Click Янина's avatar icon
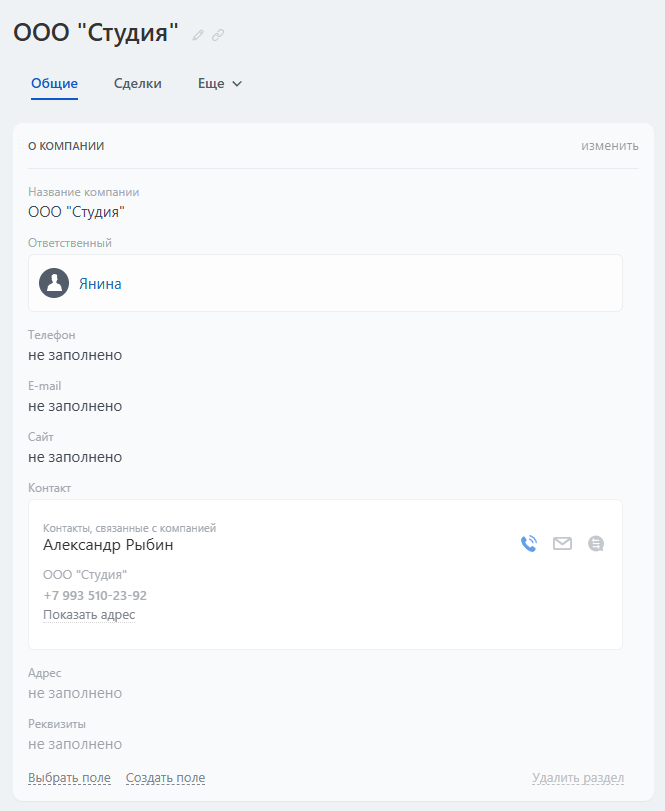The height and width of the screenshot is (811, 665). coord(54,283)
